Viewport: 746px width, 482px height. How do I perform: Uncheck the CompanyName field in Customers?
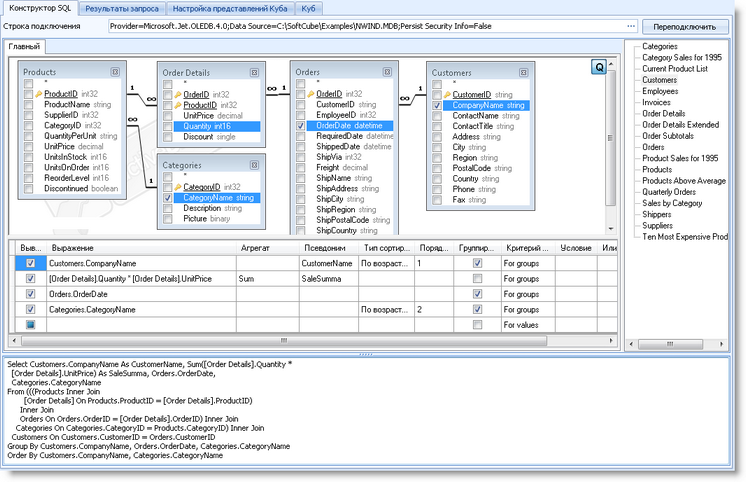(437, 105)
